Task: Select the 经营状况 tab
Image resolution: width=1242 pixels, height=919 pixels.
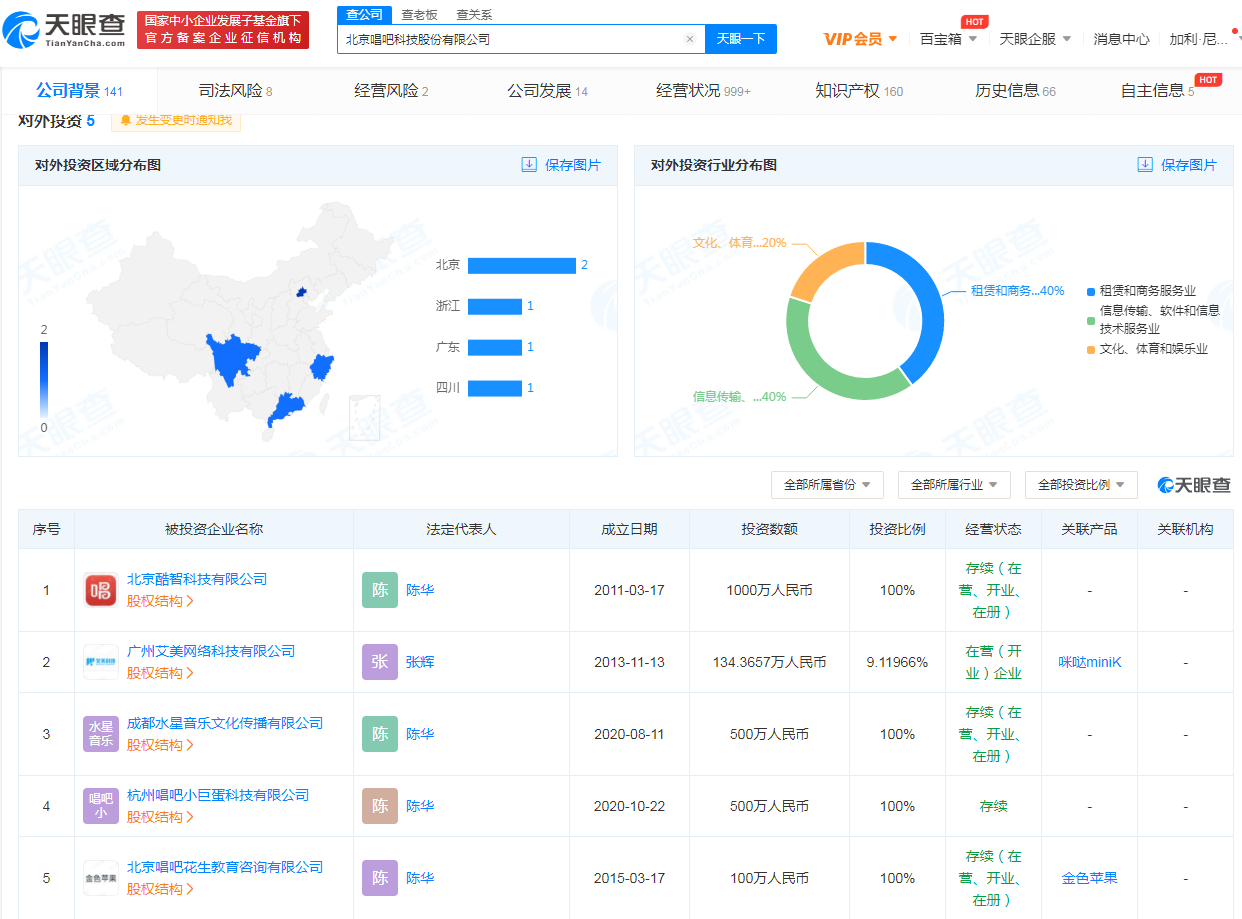Action: [703, 91]
